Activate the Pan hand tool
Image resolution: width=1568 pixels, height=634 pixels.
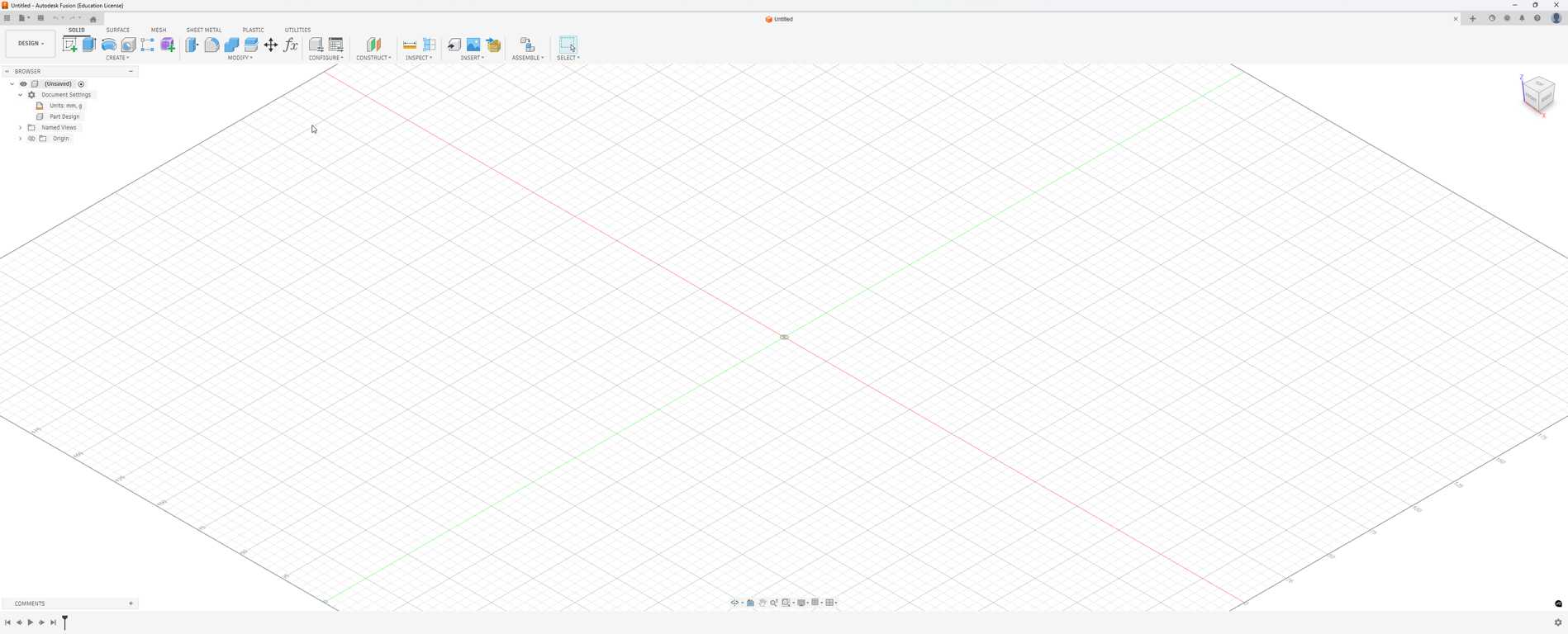pos(763,603)
